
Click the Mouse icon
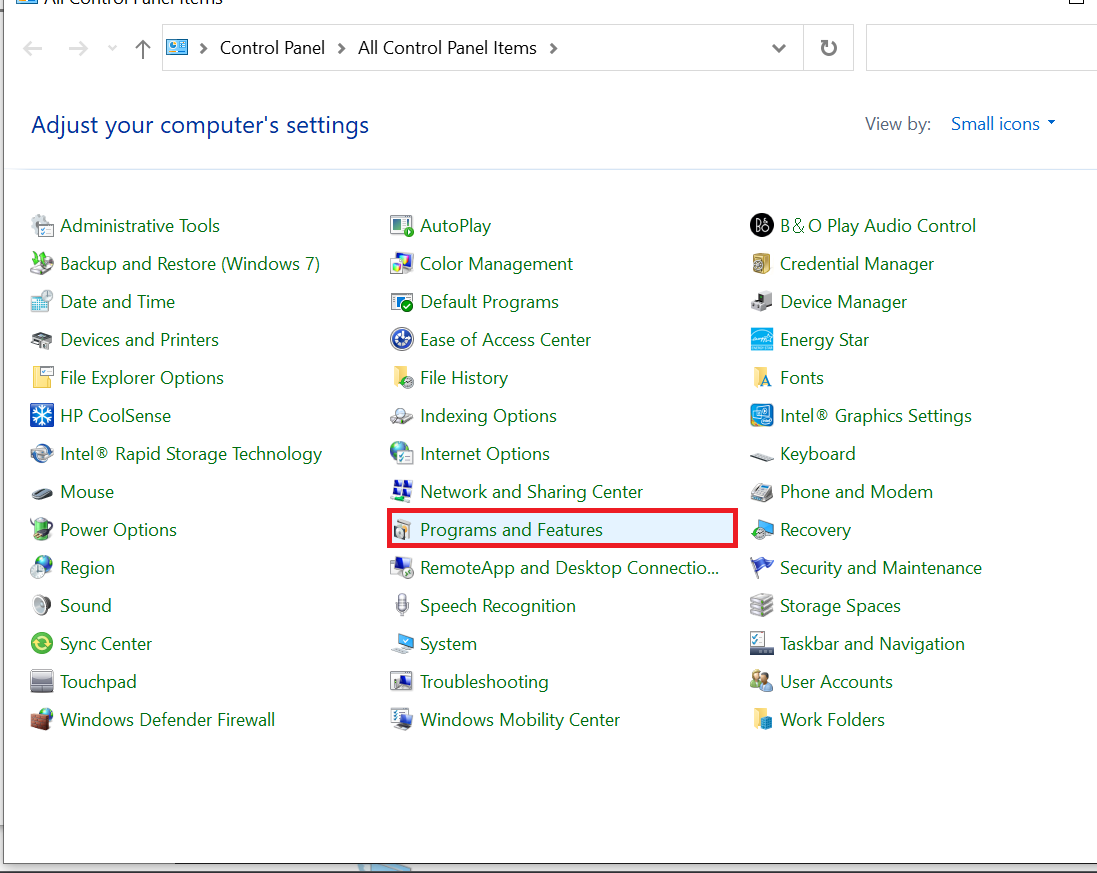click(42, 492)
